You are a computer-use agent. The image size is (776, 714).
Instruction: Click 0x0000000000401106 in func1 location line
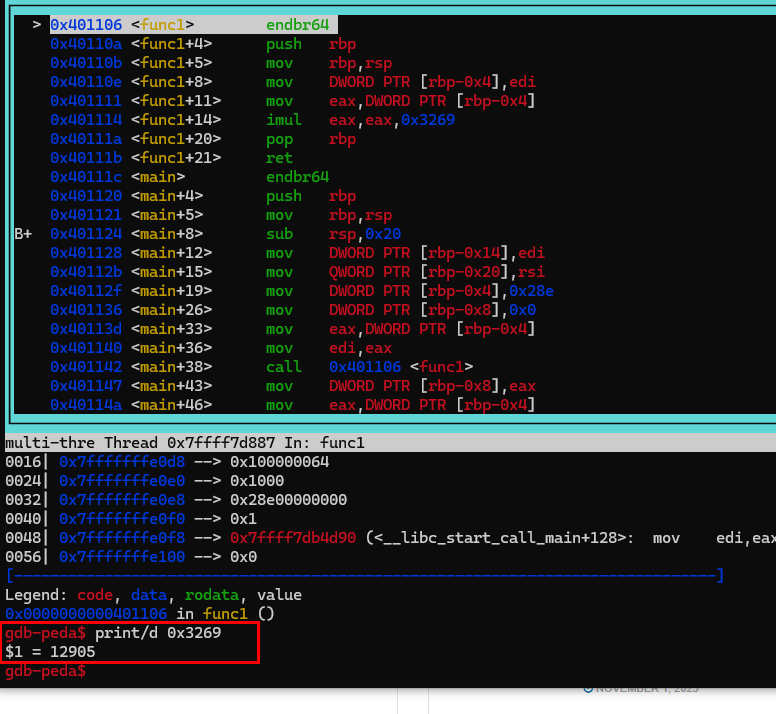click(x=86, y=614)
